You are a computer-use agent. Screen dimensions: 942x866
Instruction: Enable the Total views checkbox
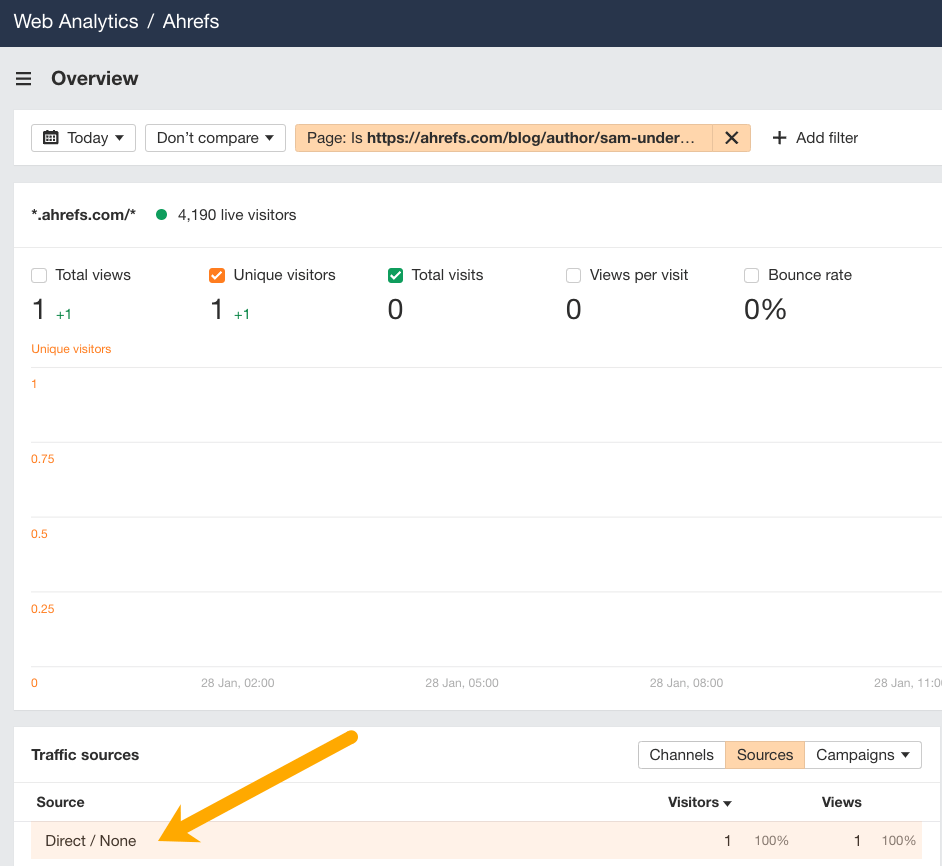(x=38, y=274)
